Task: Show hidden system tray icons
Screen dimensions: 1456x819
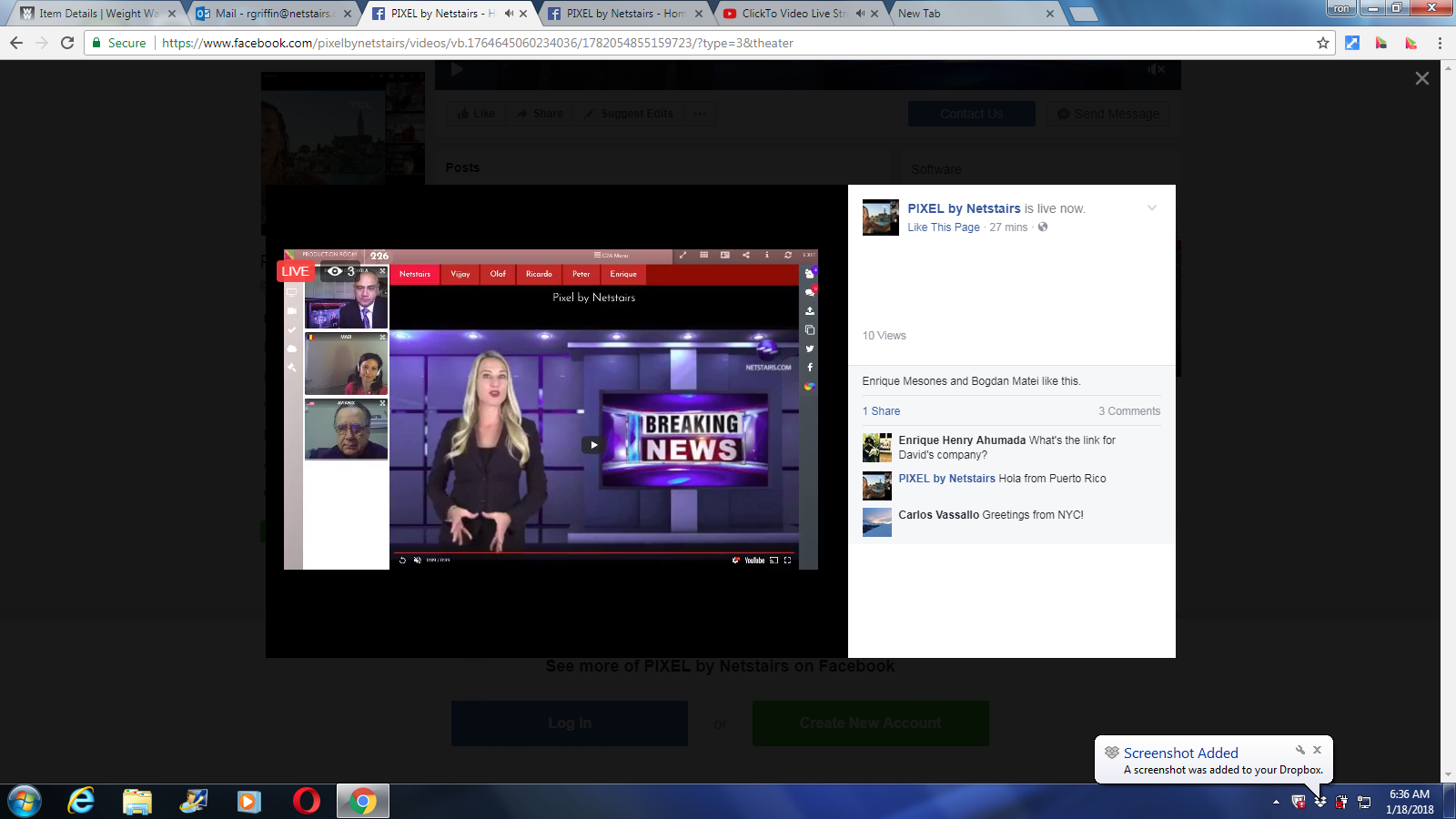Action: (1276, 802)
